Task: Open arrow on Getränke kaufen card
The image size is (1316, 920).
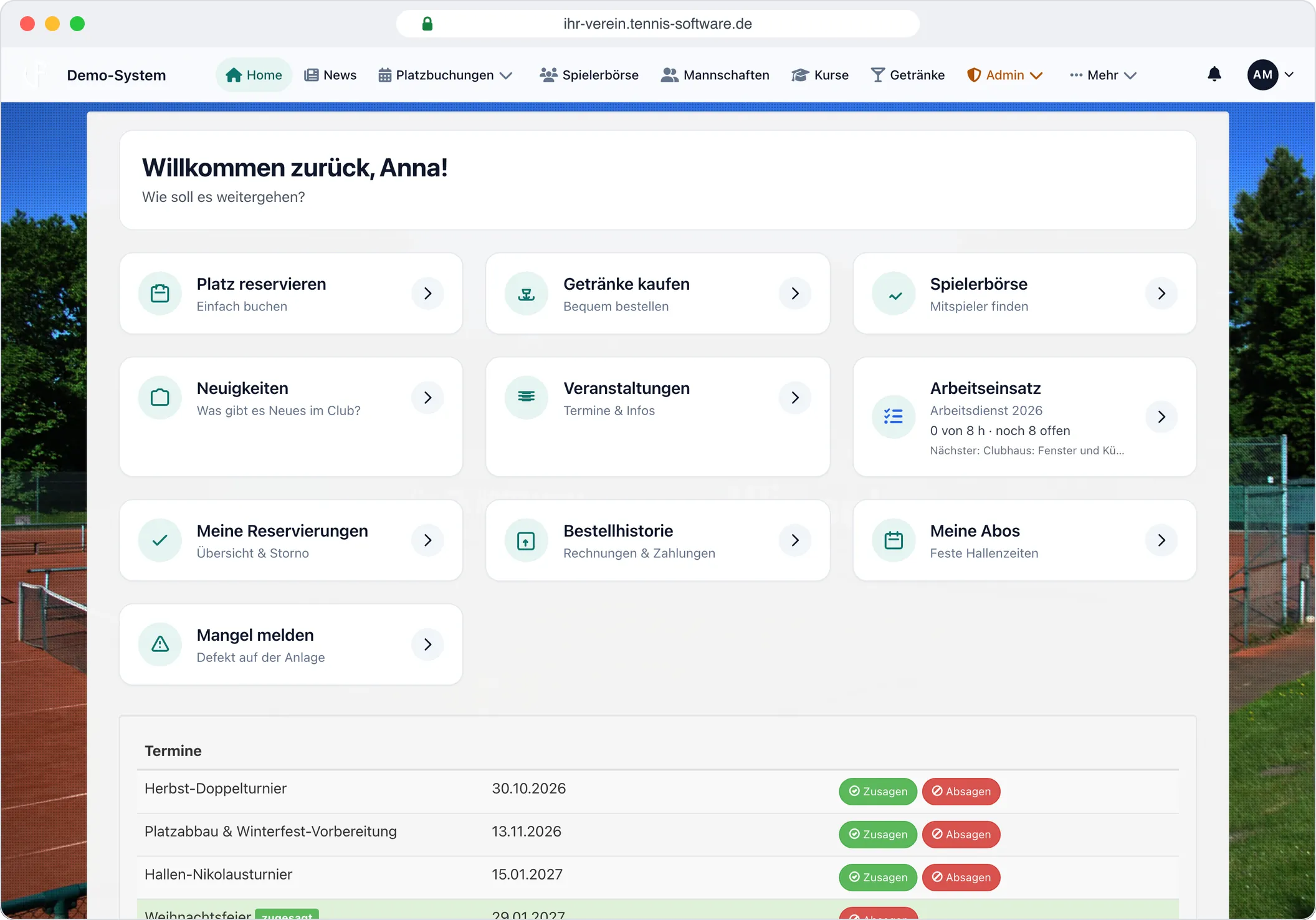Action: click(x=795, y=294)
